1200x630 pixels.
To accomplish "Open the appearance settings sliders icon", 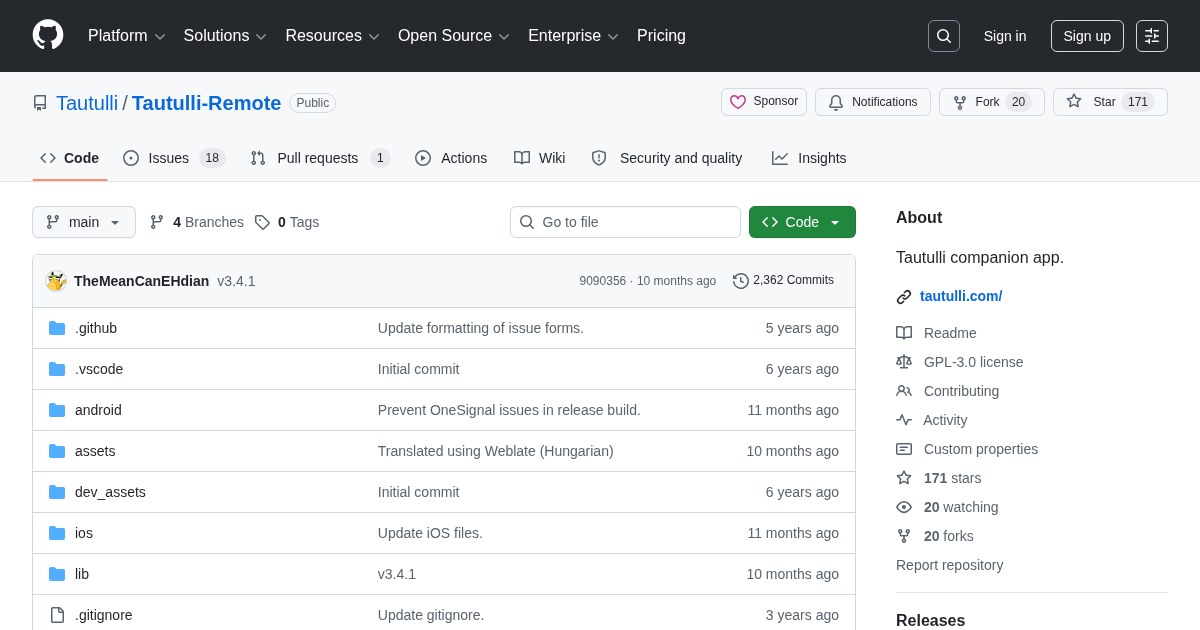I will (x=1152, y=36).
